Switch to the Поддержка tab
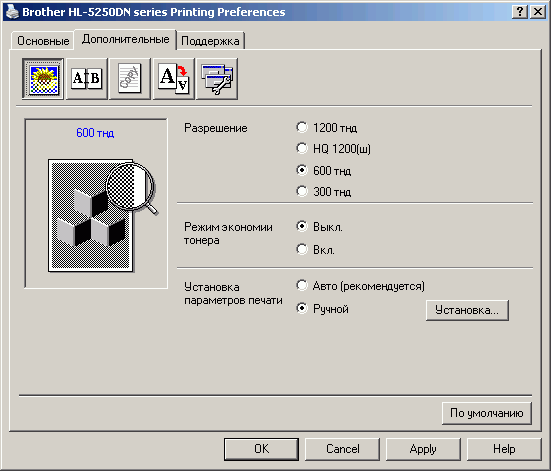This screenshot has height=471, width=551. 210,41
